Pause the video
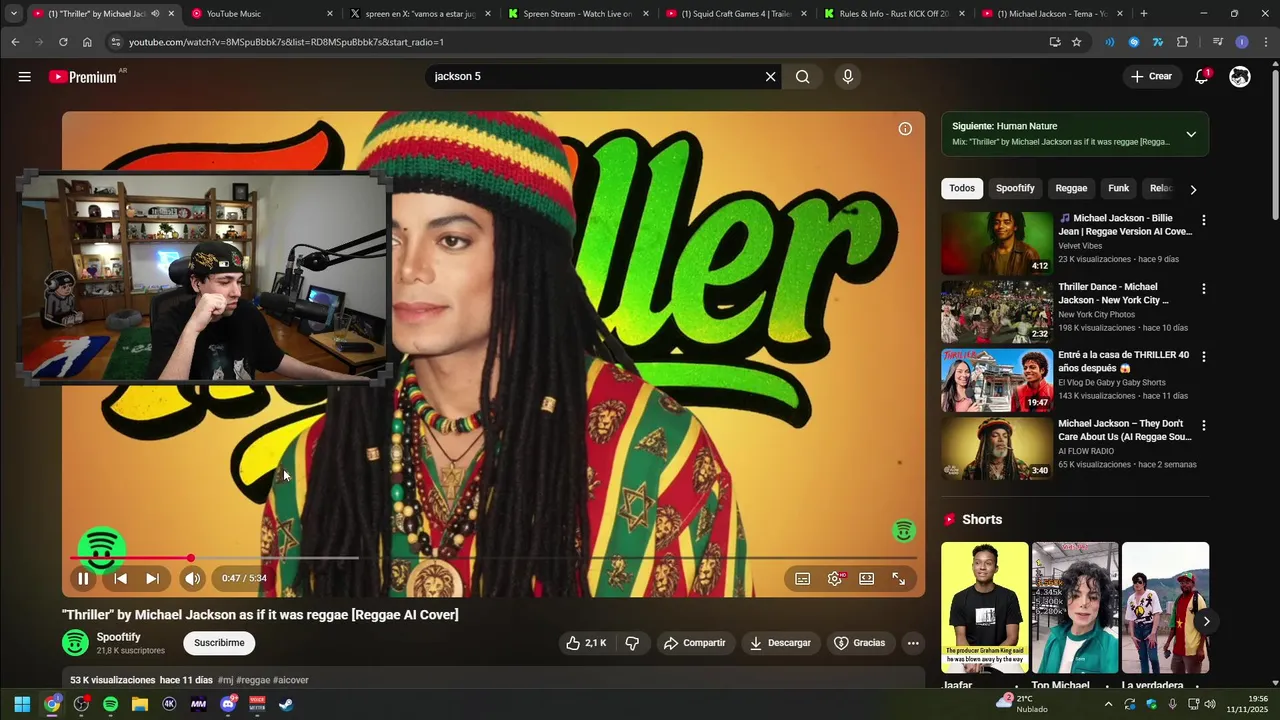1280x720 pixels. [83, 578]
